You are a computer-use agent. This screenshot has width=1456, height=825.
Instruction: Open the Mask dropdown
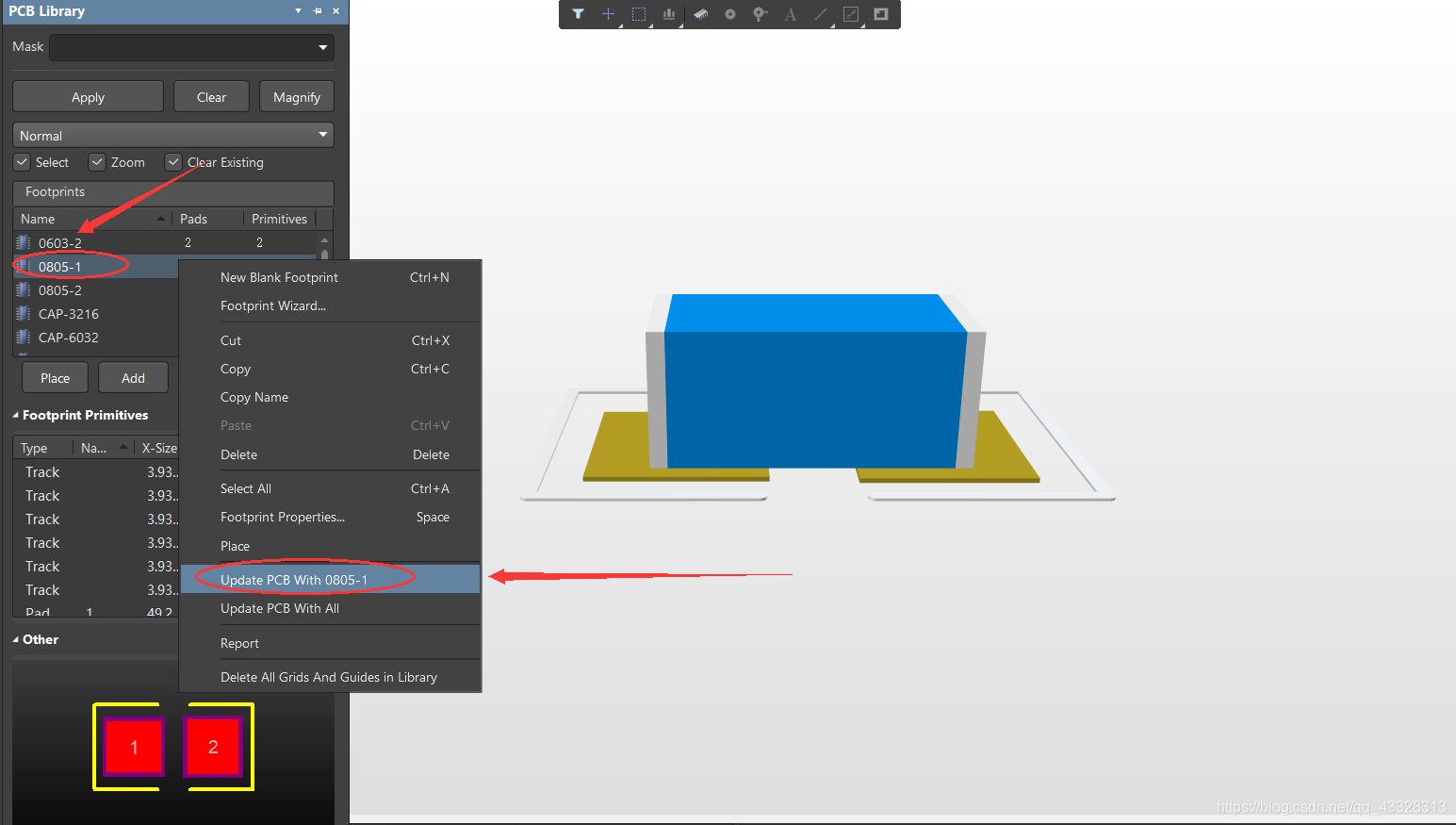click(x=322, y=46)
